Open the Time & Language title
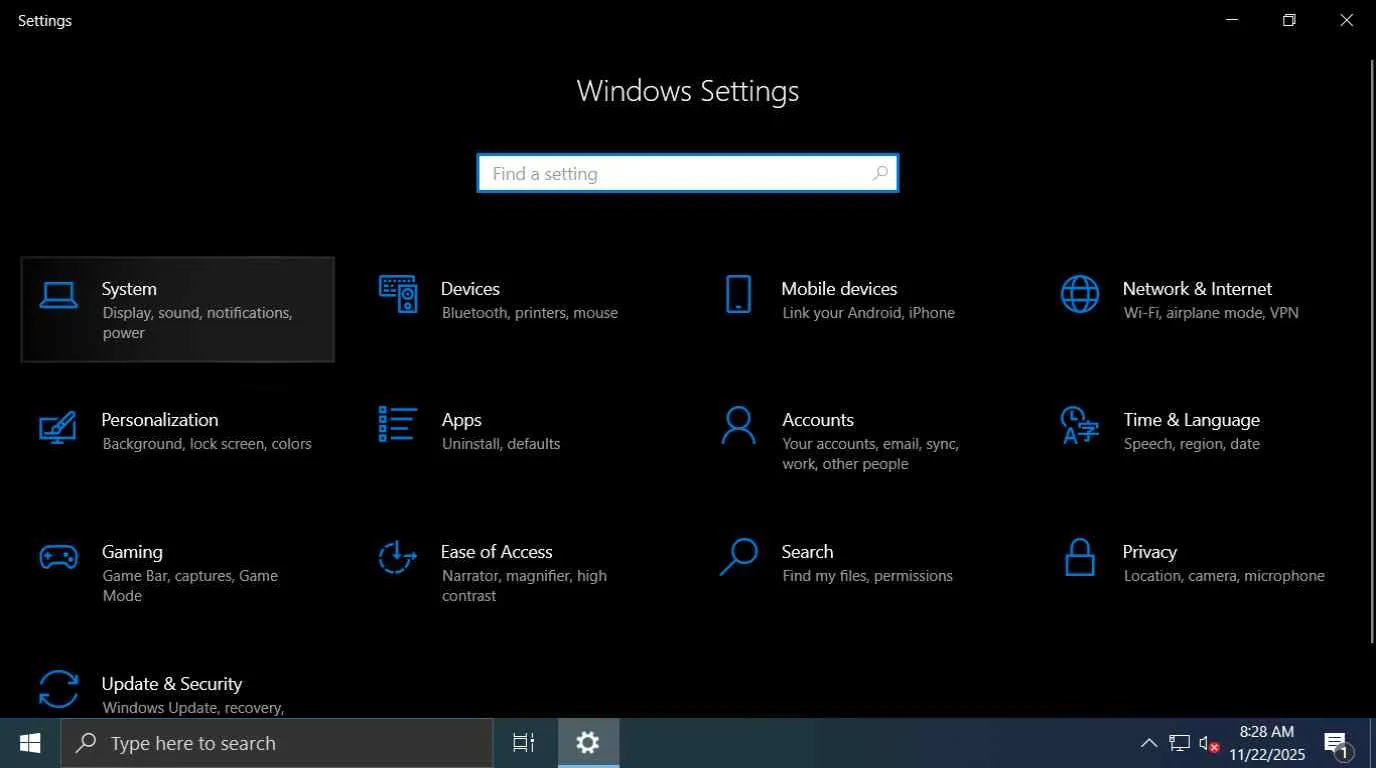The height and width of the screenshot is (768, 1376). pyautogui.click(x=1191, y=420)
